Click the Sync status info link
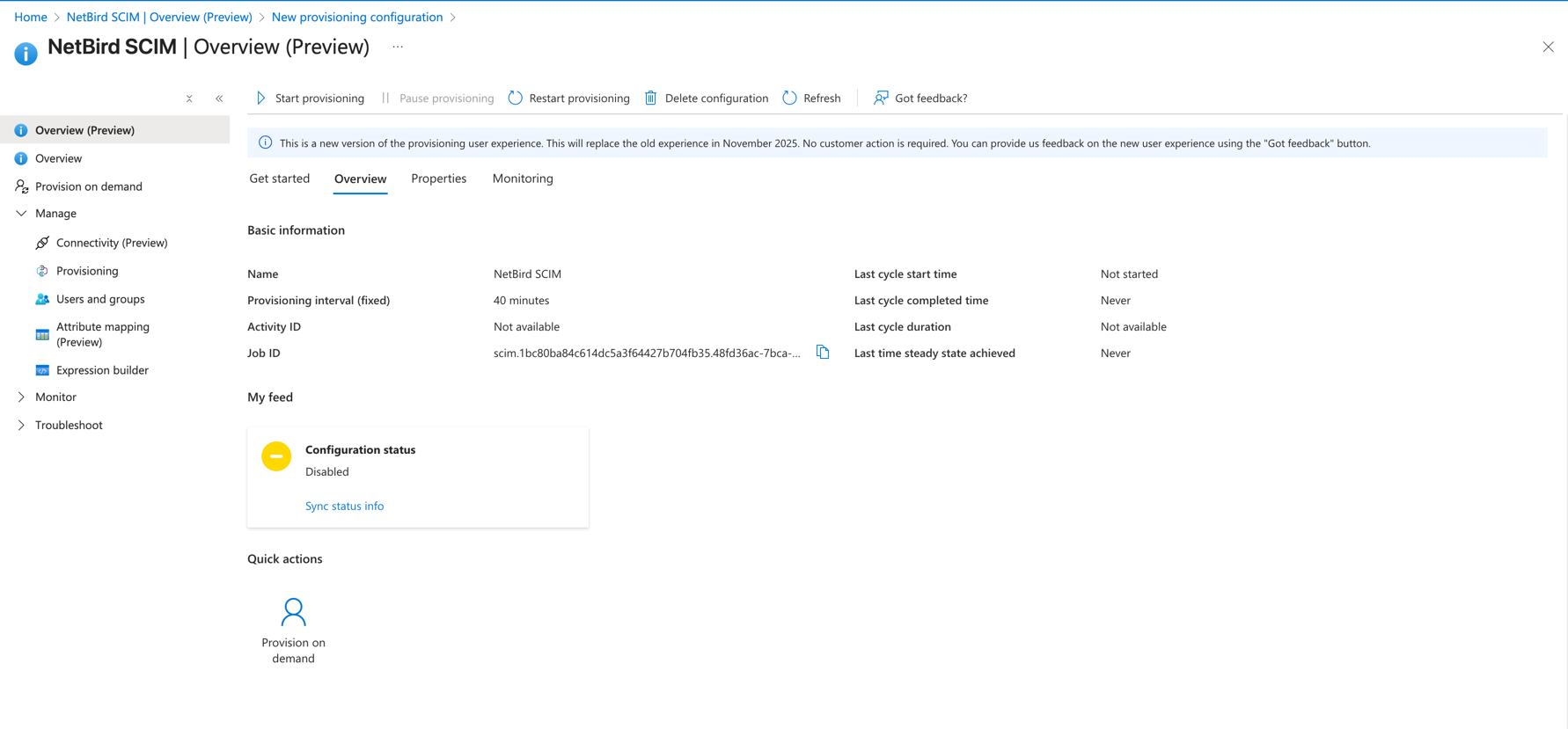 [344, 507]
